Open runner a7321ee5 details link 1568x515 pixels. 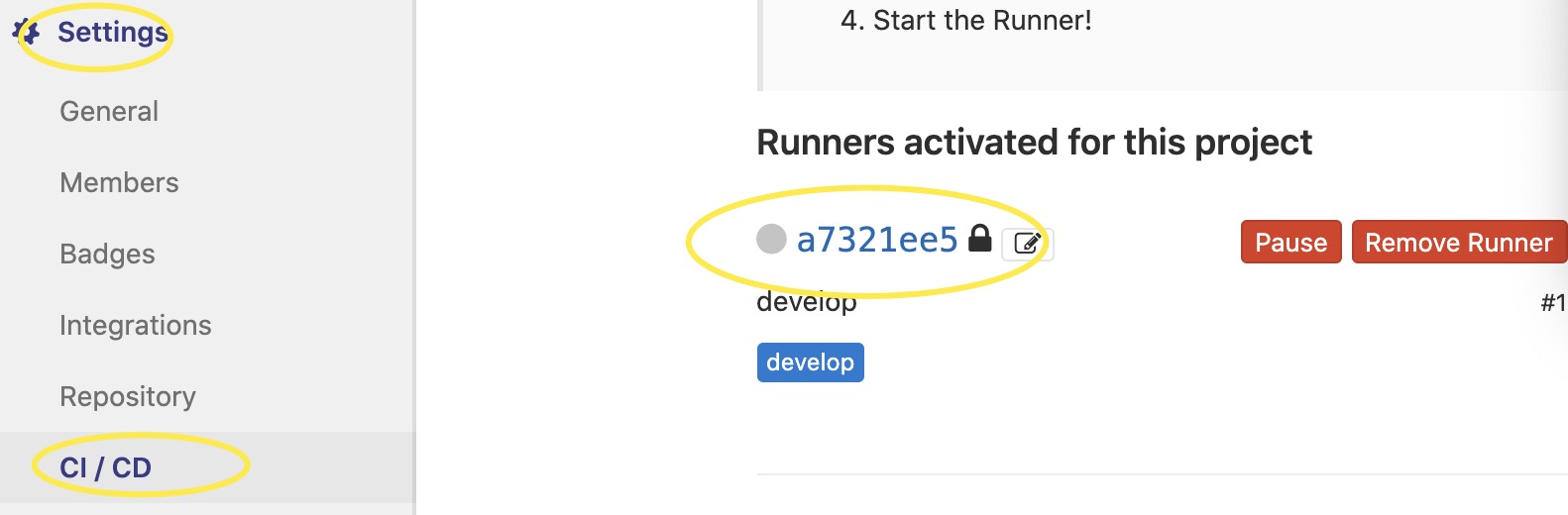coord(877,240)
